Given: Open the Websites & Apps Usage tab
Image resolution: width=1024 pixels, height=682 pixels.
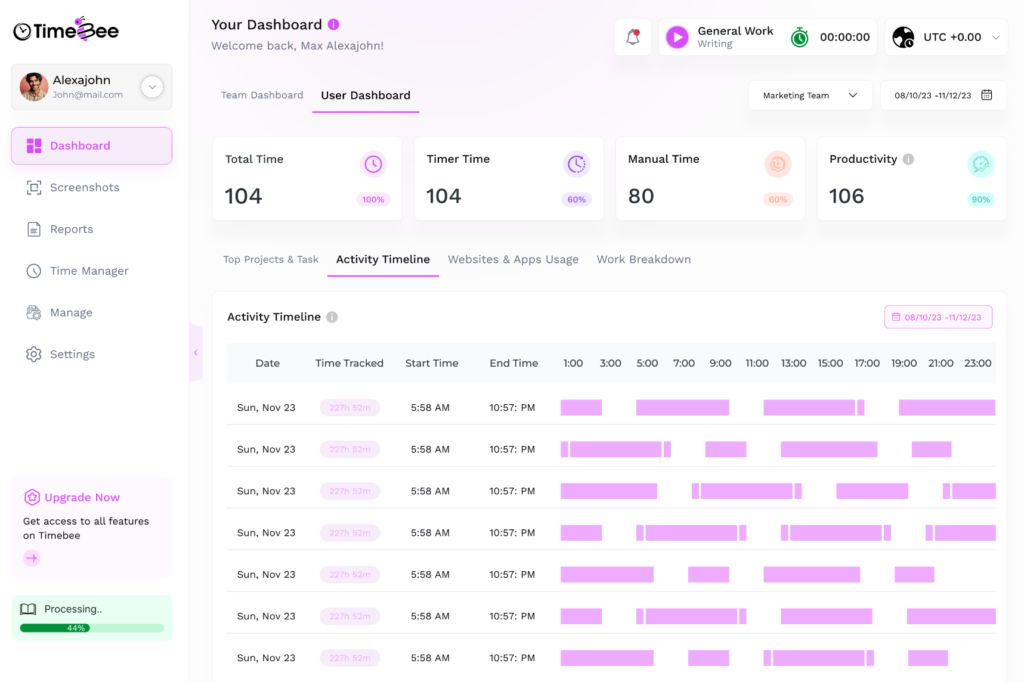Looking at the screenshot, I should (x=513, y=259).
